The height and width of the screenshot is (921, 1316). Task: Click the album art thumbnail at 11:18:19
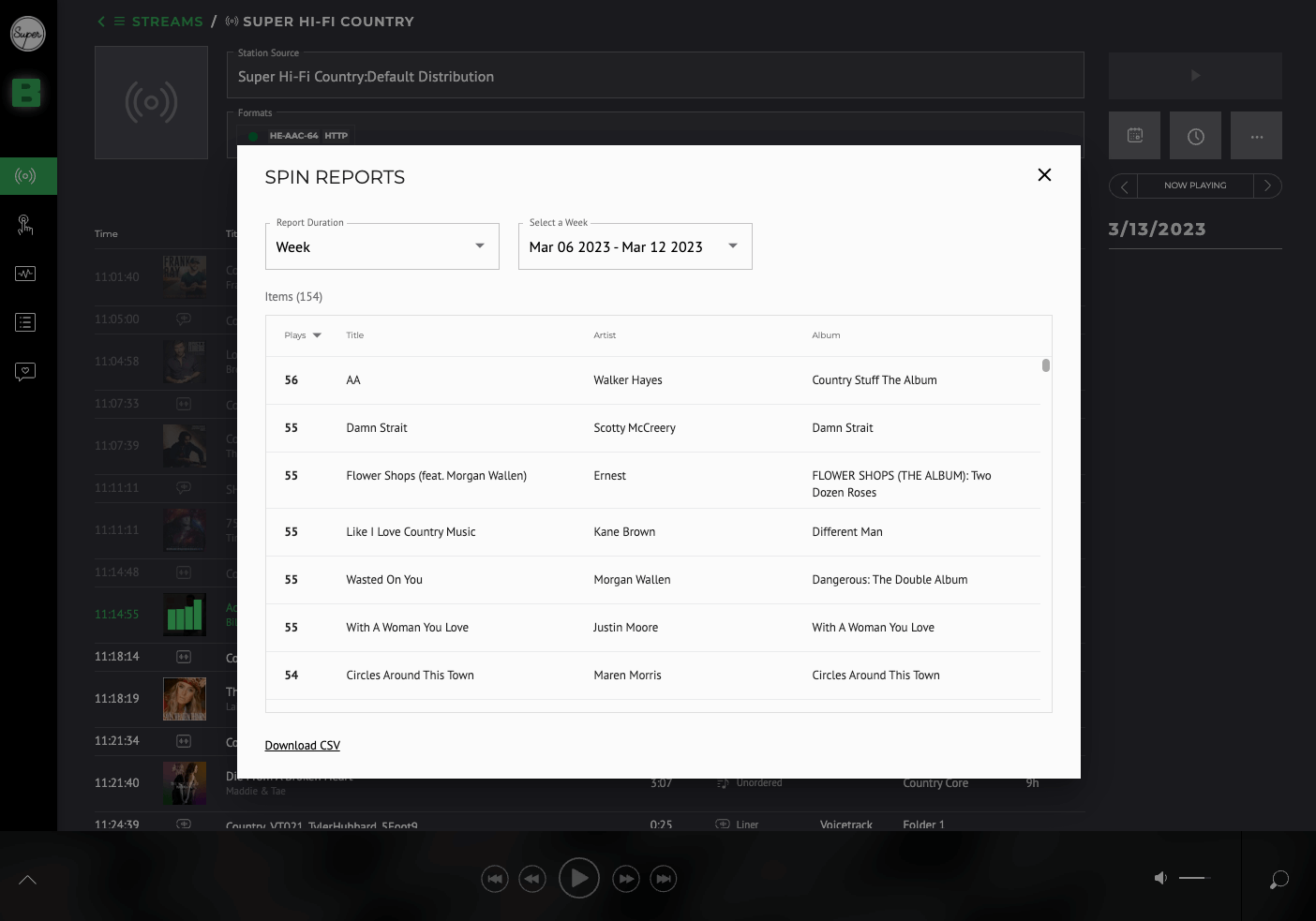(x=185, y=699)
